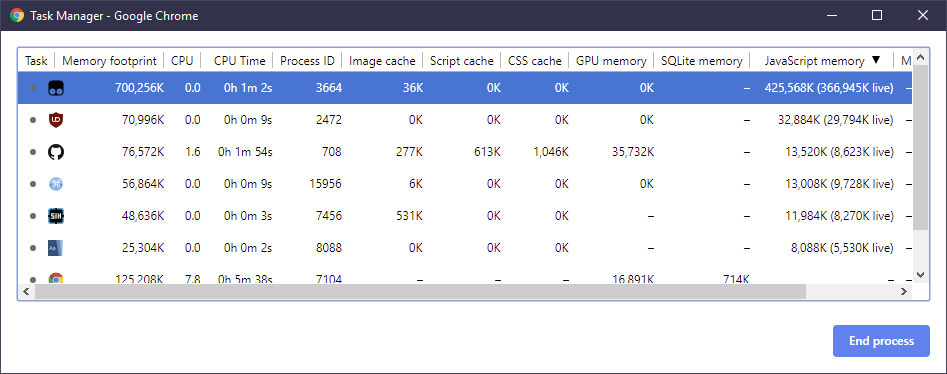The width and height of the screenshot is (947, 374).
Task: Click JavaScript memory 13,008K (9,728K live)
Action: tap(839, 184)
